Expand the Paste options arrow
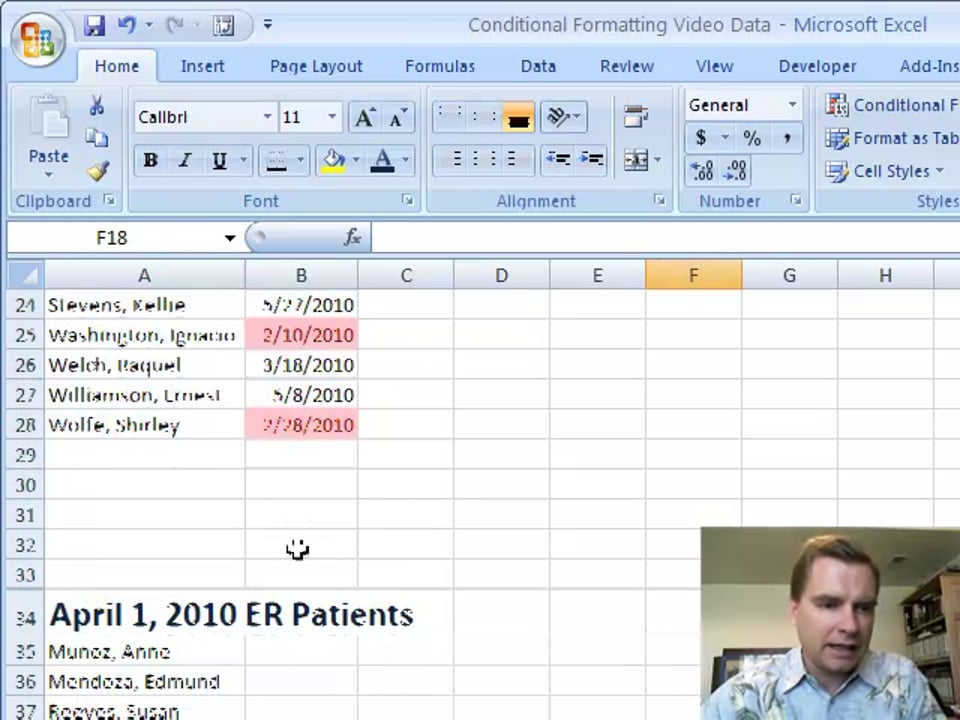 tap(48, 175)
